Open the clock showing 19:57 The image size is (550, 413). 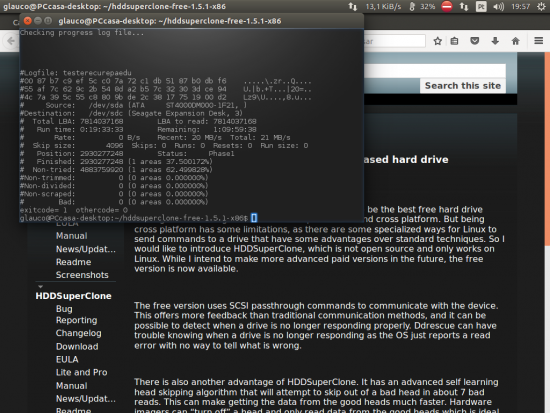pos(521,6)
